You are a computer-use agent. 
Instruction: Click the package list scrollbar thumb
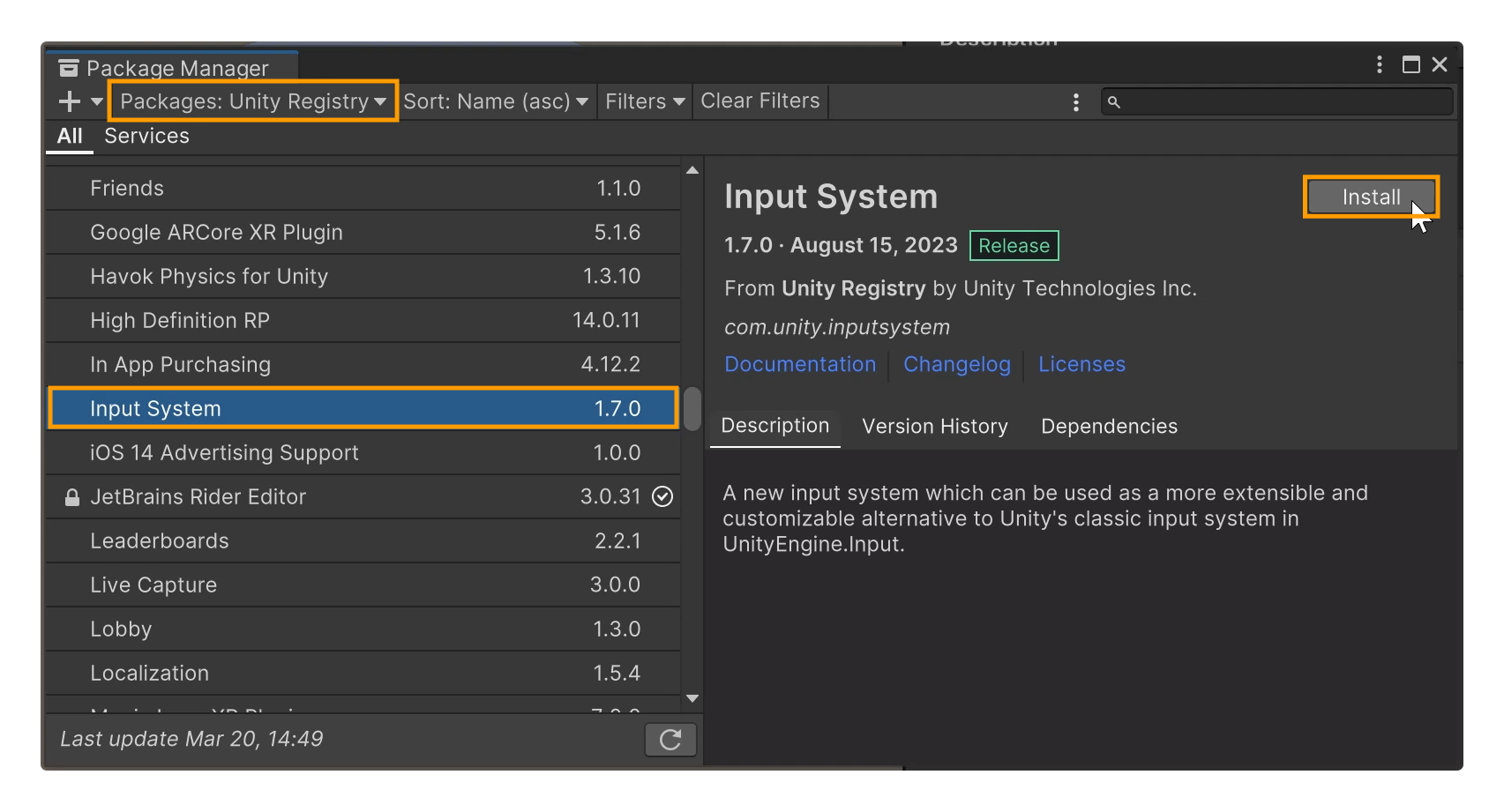click(692, 408)
